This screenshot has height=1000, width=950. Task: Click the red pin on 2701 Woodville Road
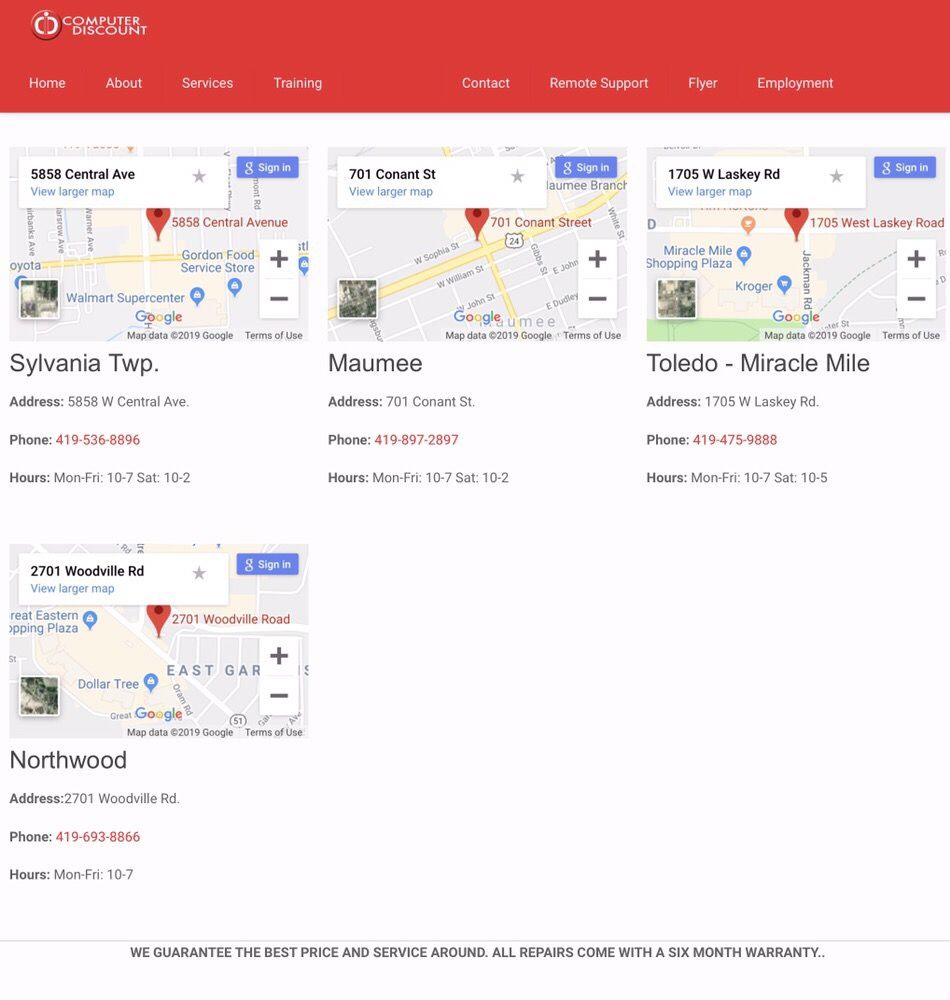(x=158, y=618)
